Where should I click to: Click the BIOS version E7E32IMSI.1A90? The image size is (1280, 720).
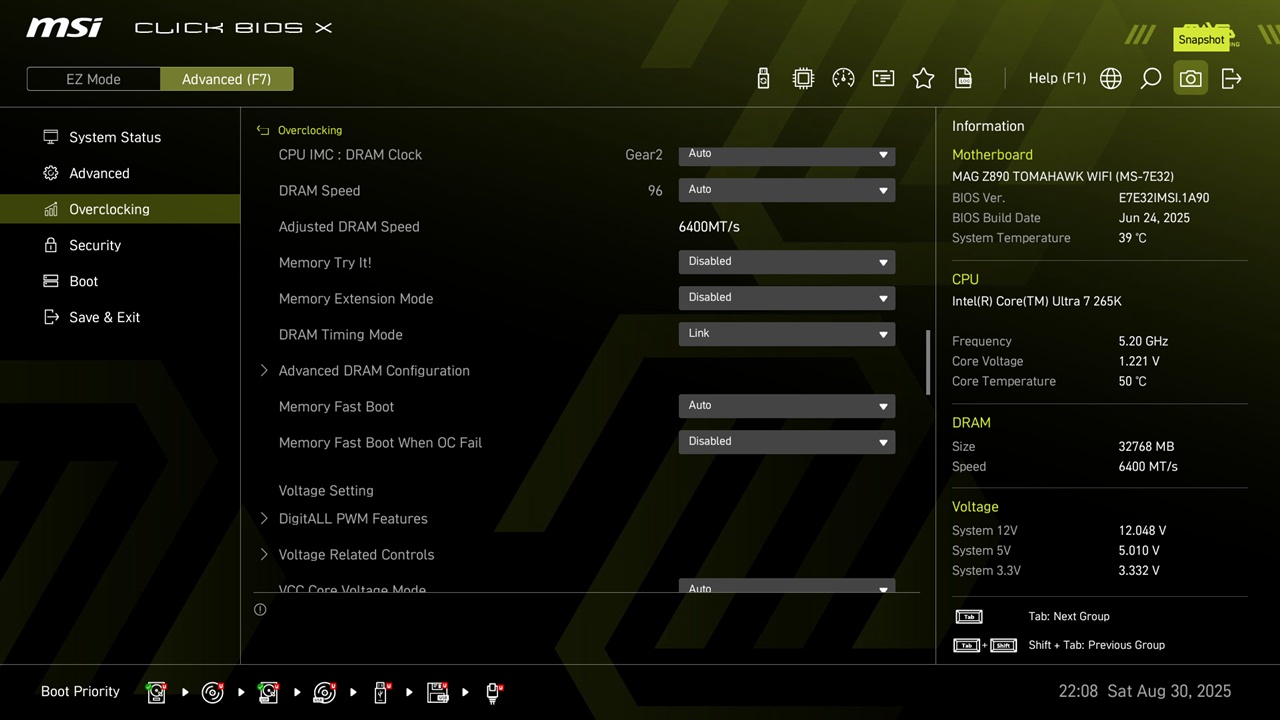tap(1164, 197)
